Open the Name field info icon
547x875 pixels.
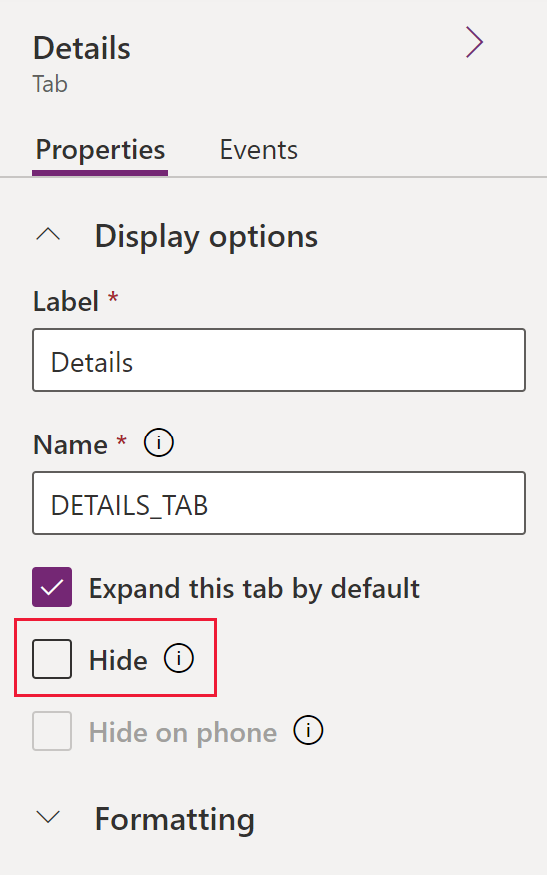(x=159, y=443)
